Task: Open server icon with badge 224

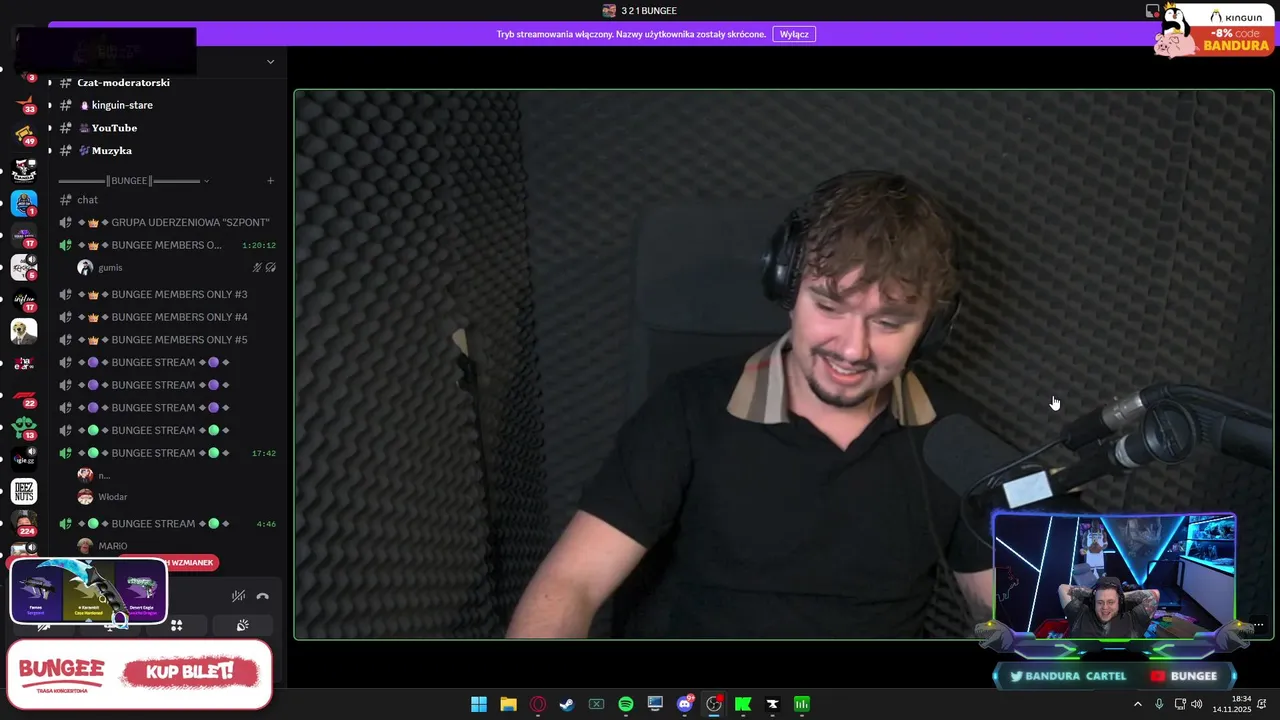Action: click(24, 523)
